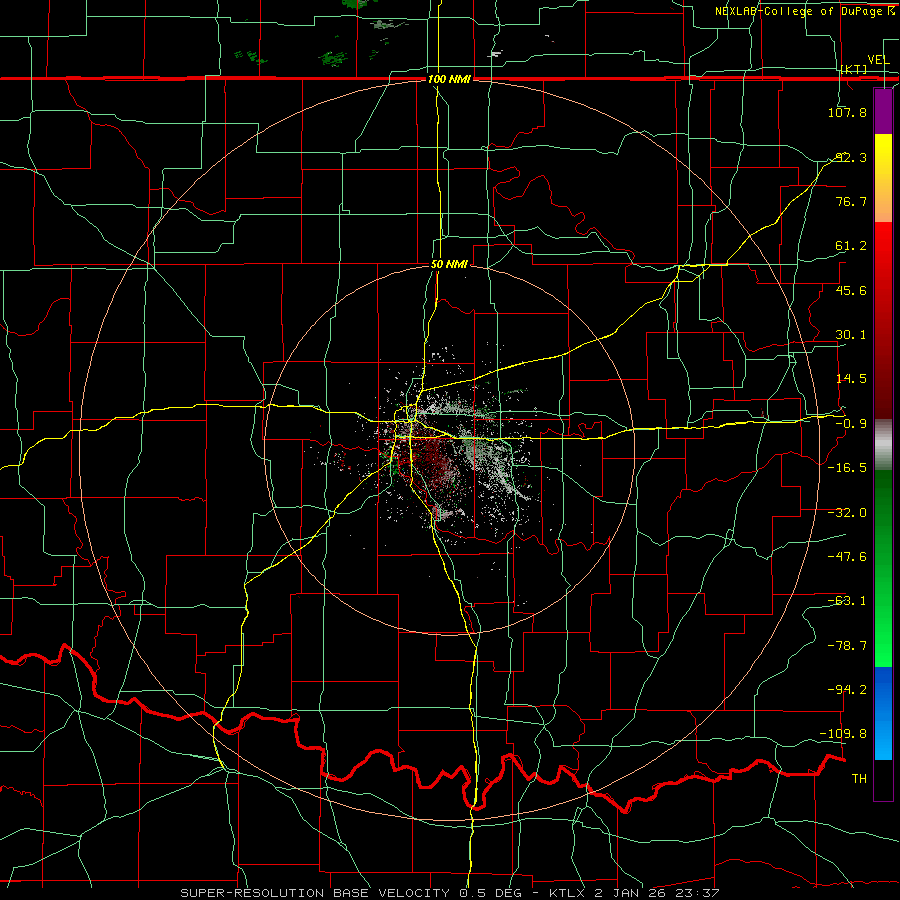This screenshot has height=900, width=900.
Task: Pick the blue segment of color bar
Action: click(883, 713)
